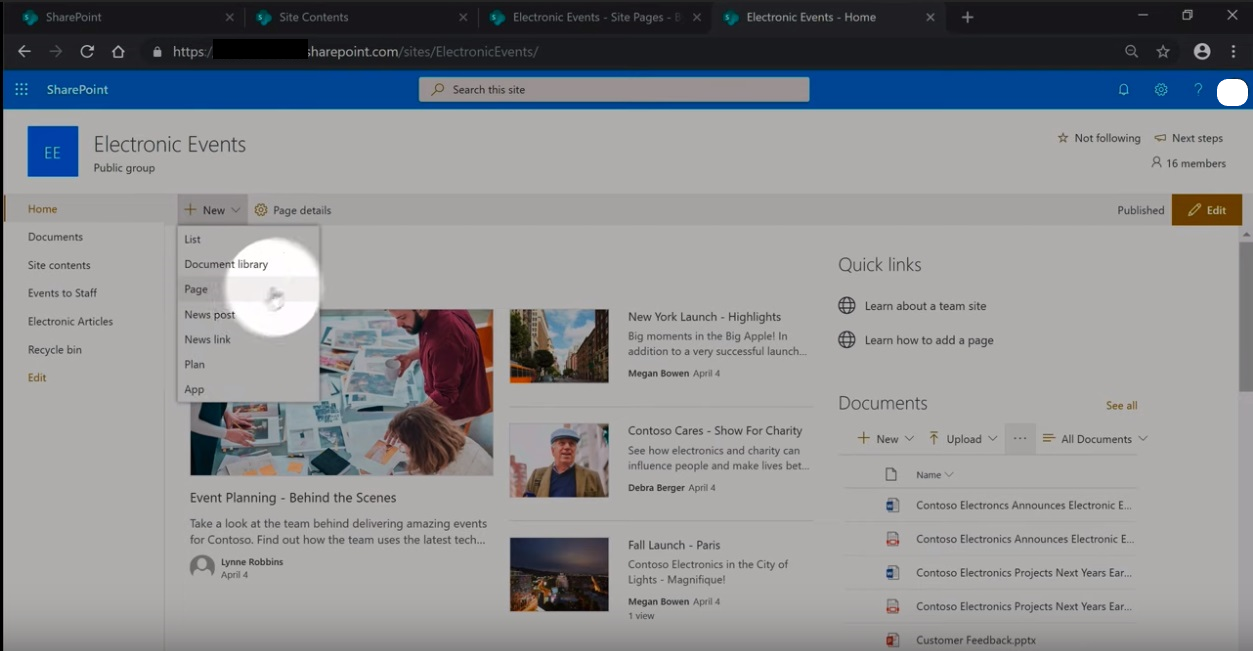The height and width of the screenshot is (651, 1253).
Task: Open Recycle bin in left navigation
Action: (x=55, y=350)
